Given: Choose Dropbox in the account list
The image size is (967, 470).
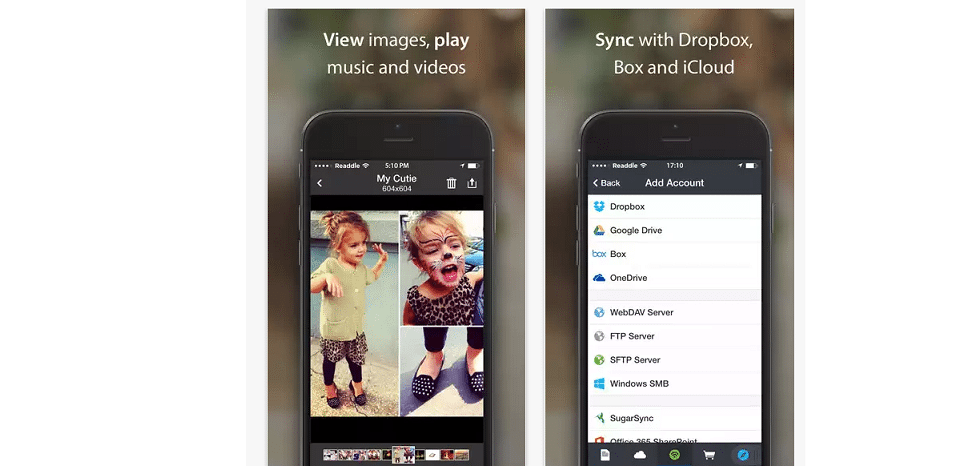Looking at the screenshot, I should 674,207.
